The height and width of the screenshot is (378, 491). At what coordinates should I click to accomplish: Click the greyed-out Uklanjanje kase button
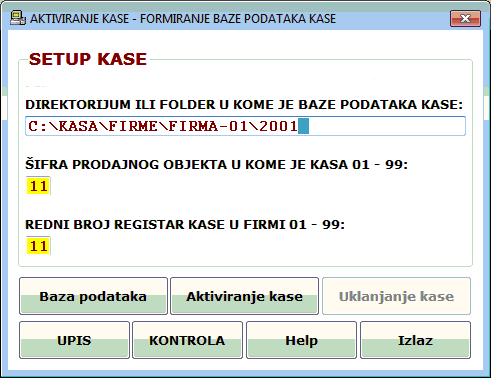tap(396, 296)
